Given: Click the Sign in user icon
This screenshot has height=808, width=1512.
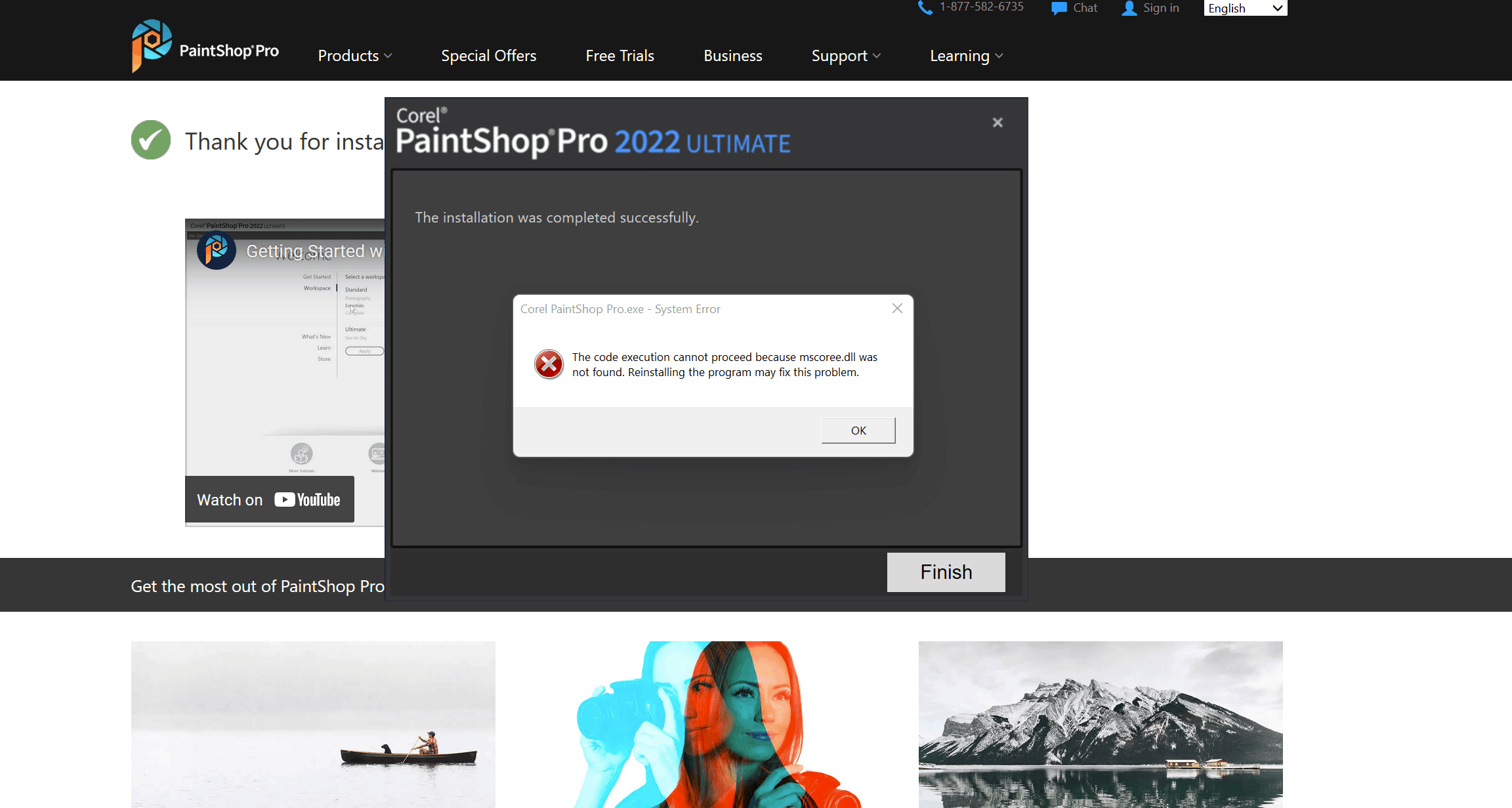Looking at the screenshot, I should point(1129,8).
